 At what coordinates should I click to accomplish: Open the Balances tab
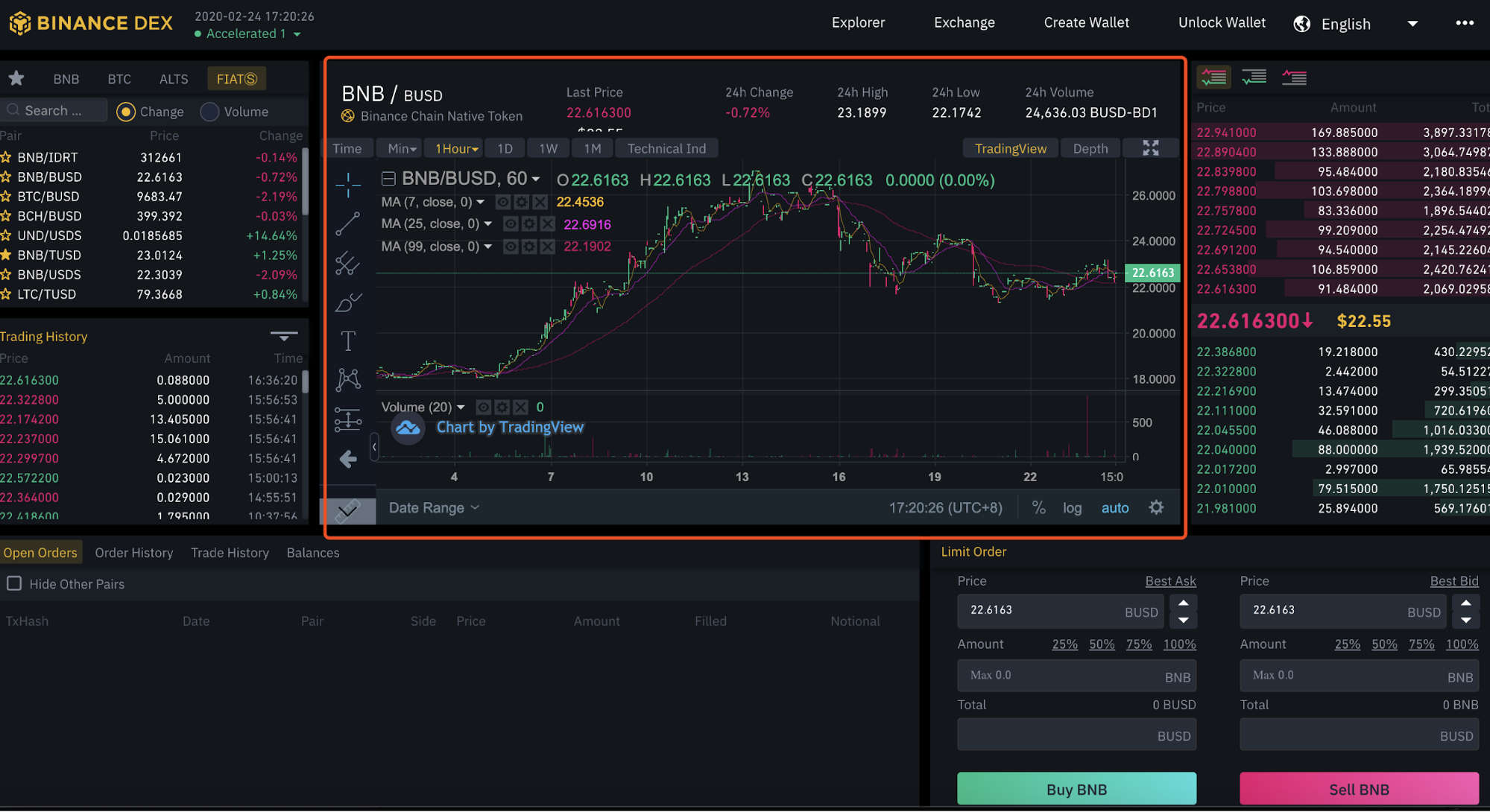click(313, 553)
